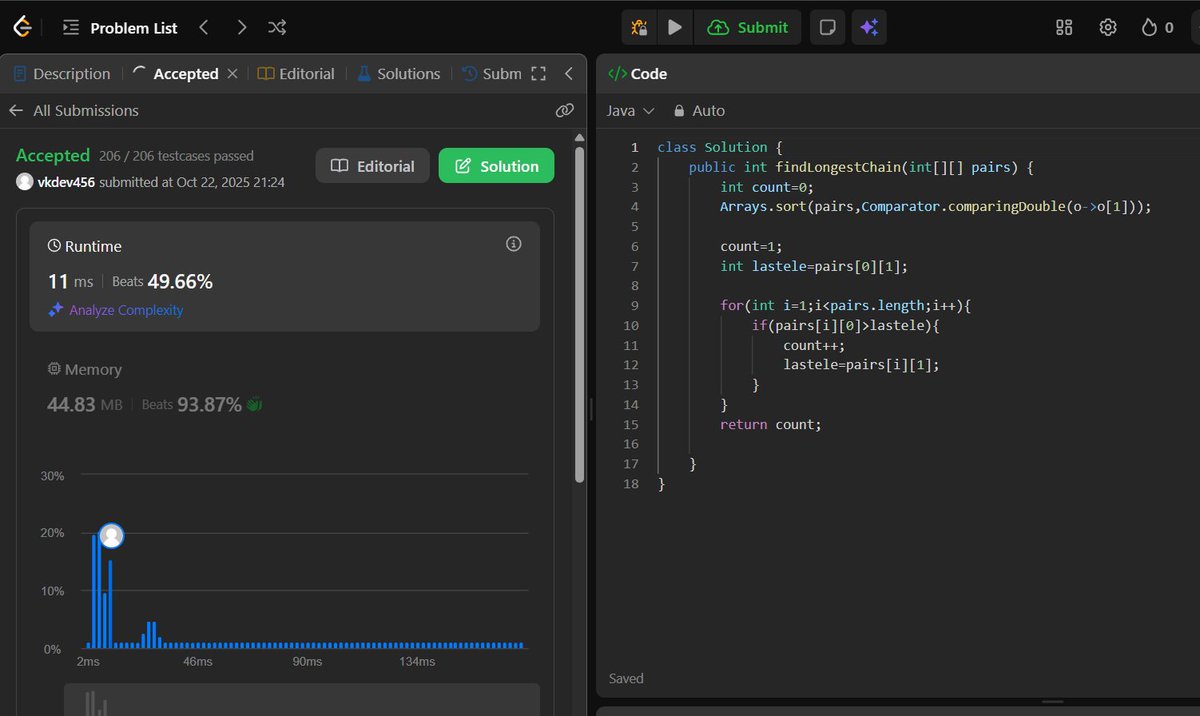Screen dimensions: 1200x716
Task: Click Analyze Complexity link
Action: pos(116,310)
